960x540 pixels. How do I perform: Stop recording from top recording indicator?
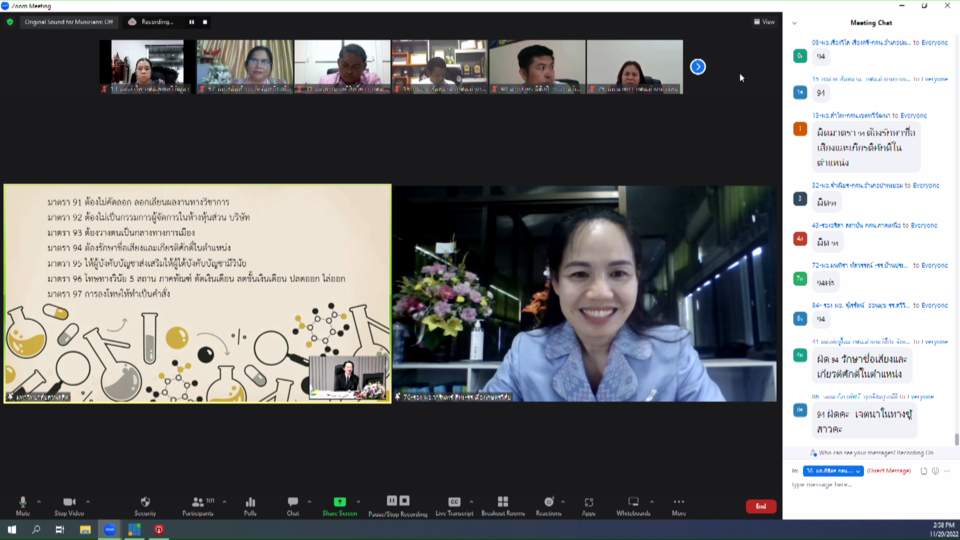[x=205, y=22]
